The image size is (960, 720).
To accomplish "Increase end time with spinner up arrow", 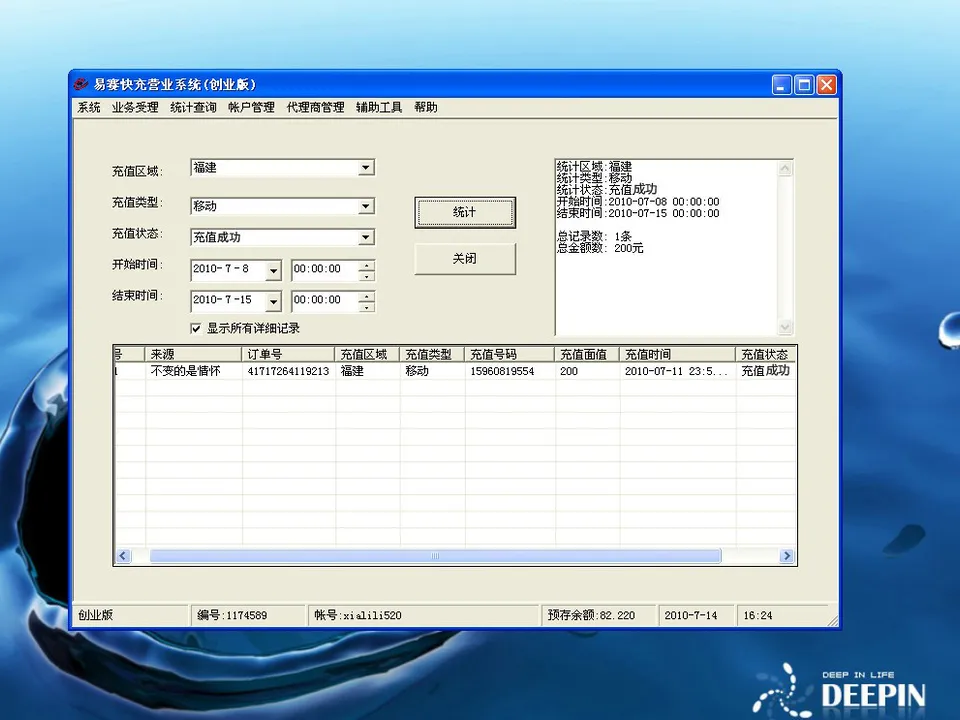I will (367, 295).
